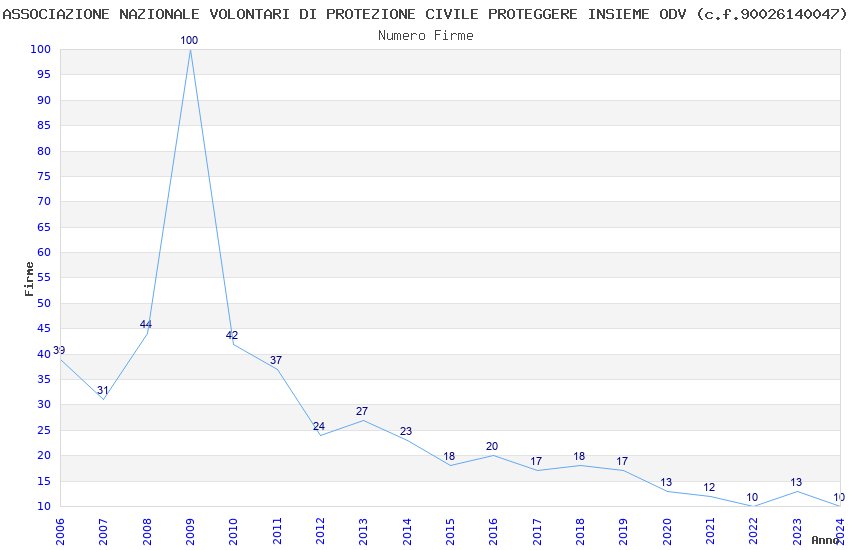Click the 12 data label for 2021
This screenshot has width=850, height=550.
709,487
